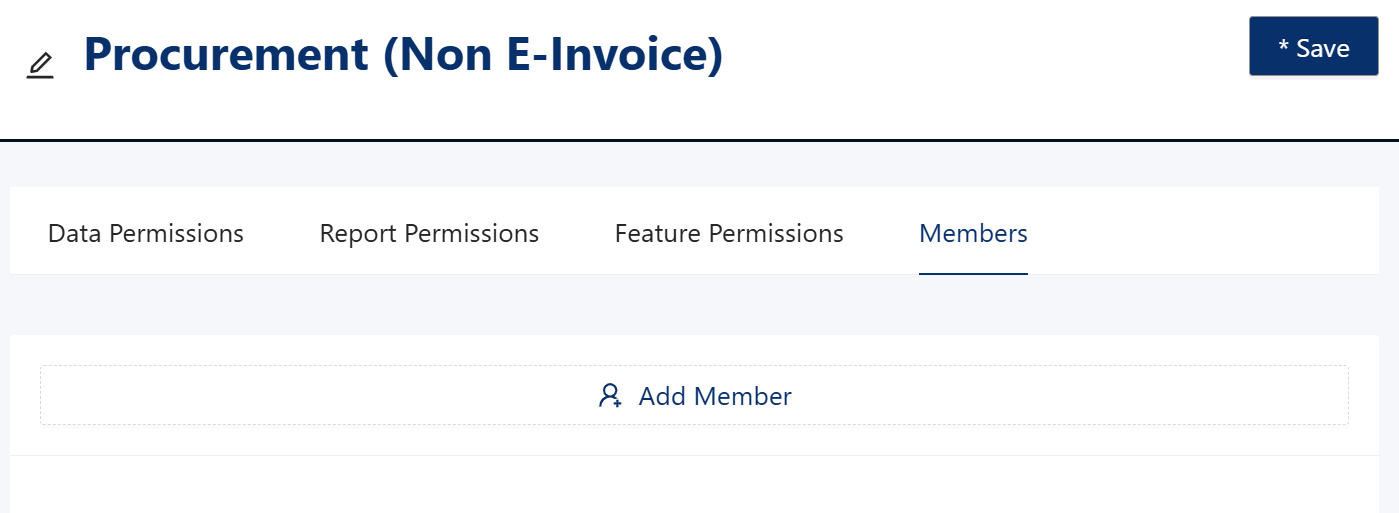Click the Save button

[x=1313, y=47]
